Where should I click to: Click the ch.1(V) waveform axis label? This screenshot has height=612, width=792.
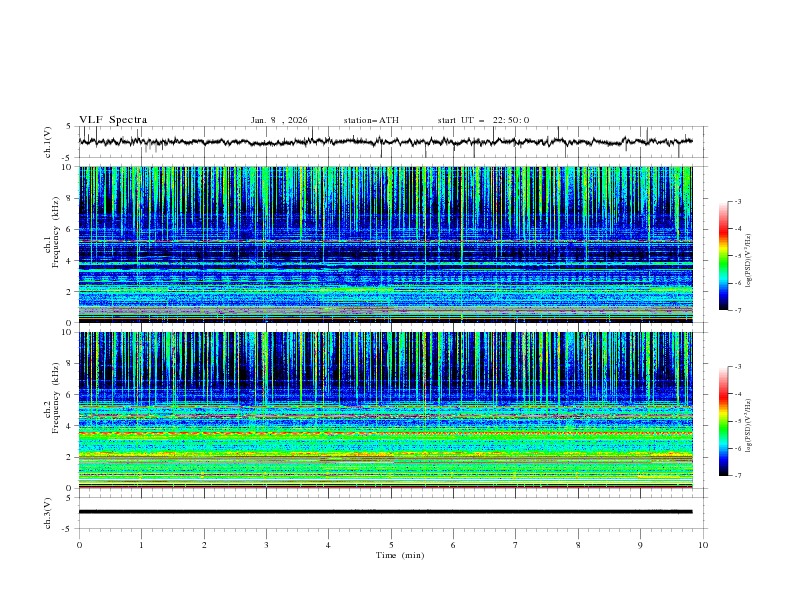click(48, 142)
